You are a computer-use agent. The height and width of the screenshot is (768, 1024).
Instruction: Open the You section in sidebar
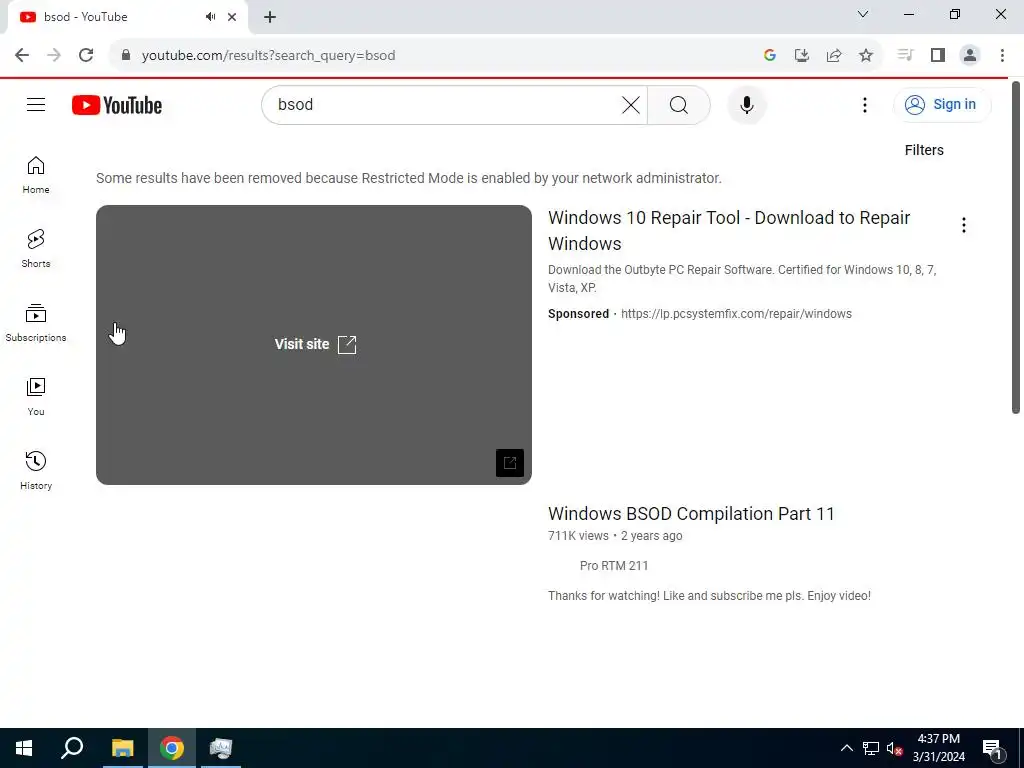36,396
